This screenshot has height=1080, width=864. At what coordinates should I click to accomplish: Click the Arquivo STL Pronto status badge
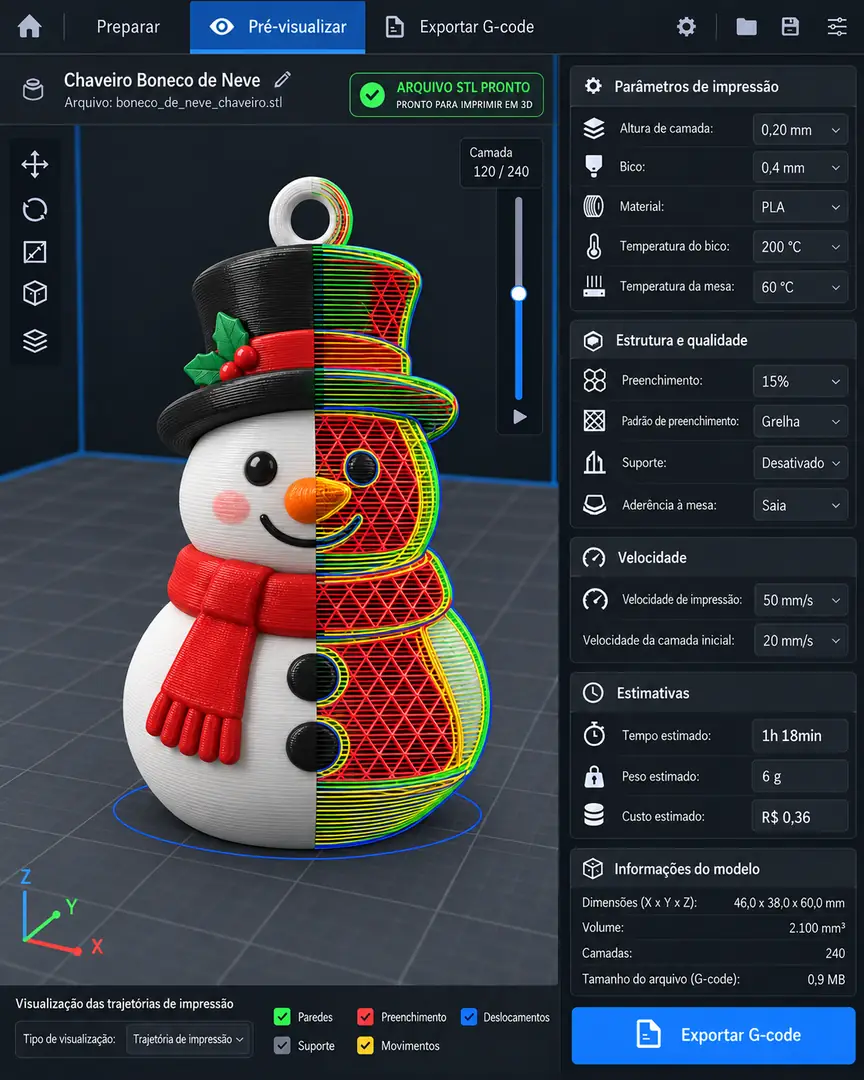pos(446,95)
